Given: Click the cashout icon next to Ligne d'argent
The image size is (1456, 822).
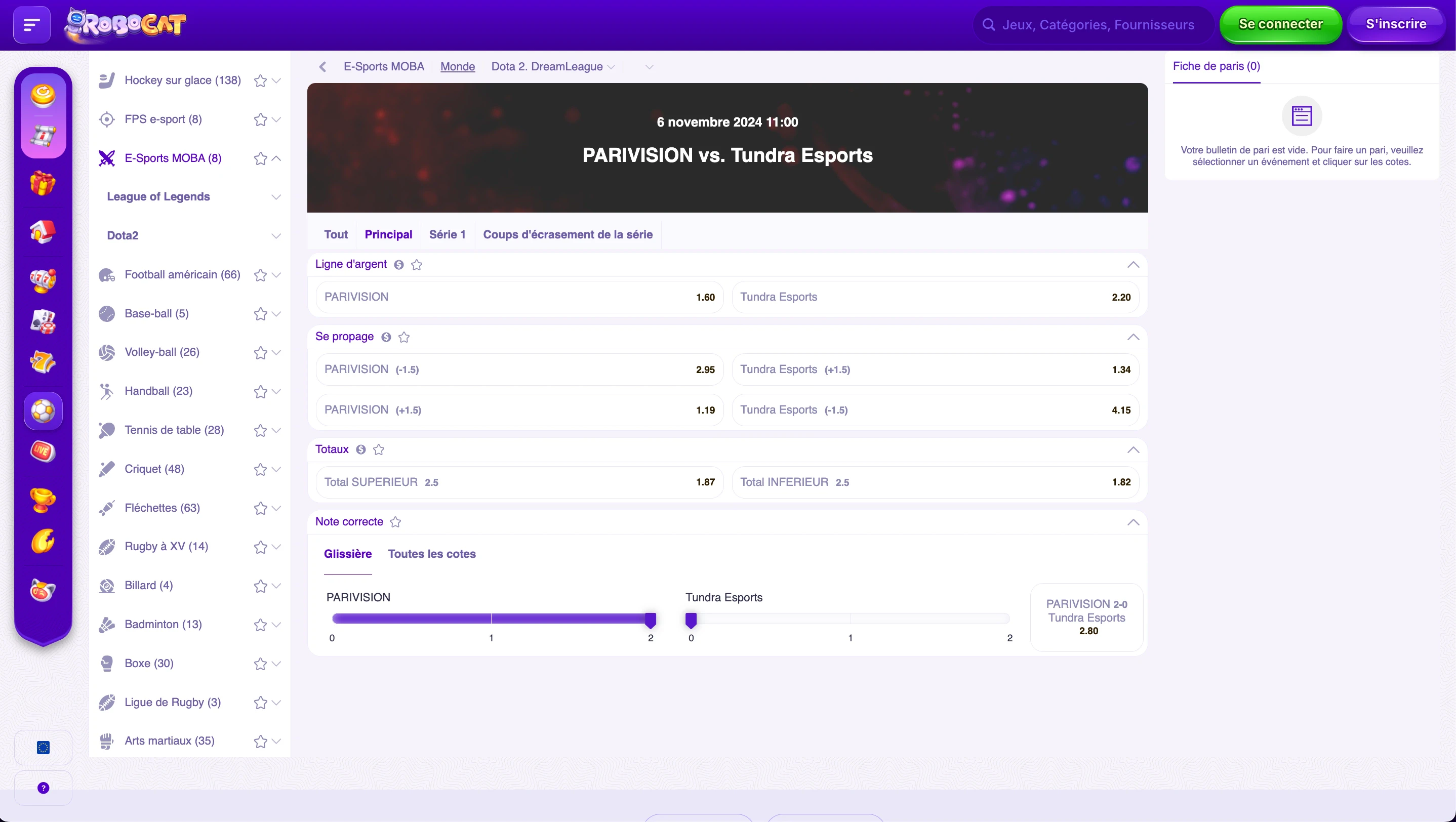Looking at the screenshot, I should (x=399, y=264).
